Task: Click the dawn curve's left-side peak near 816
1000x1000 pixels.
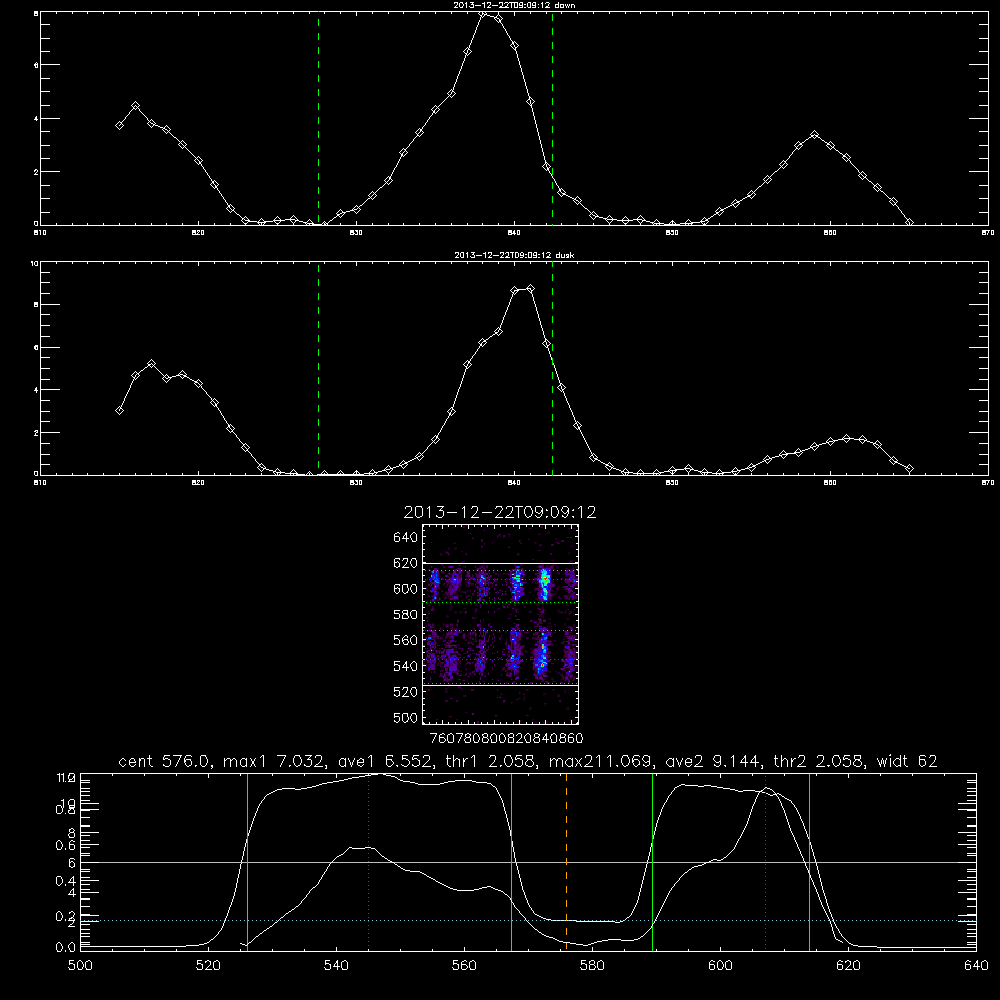Action: click(x=135, y=105)
